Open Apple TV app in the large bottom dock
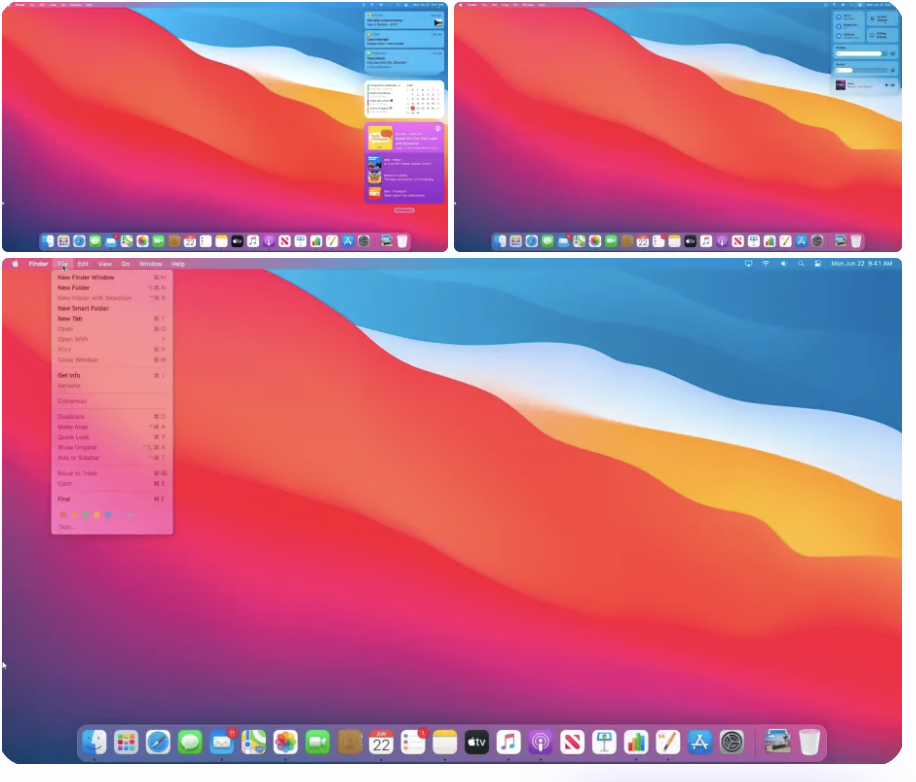The width and height of the screenshot is (916, 782). 477,742
